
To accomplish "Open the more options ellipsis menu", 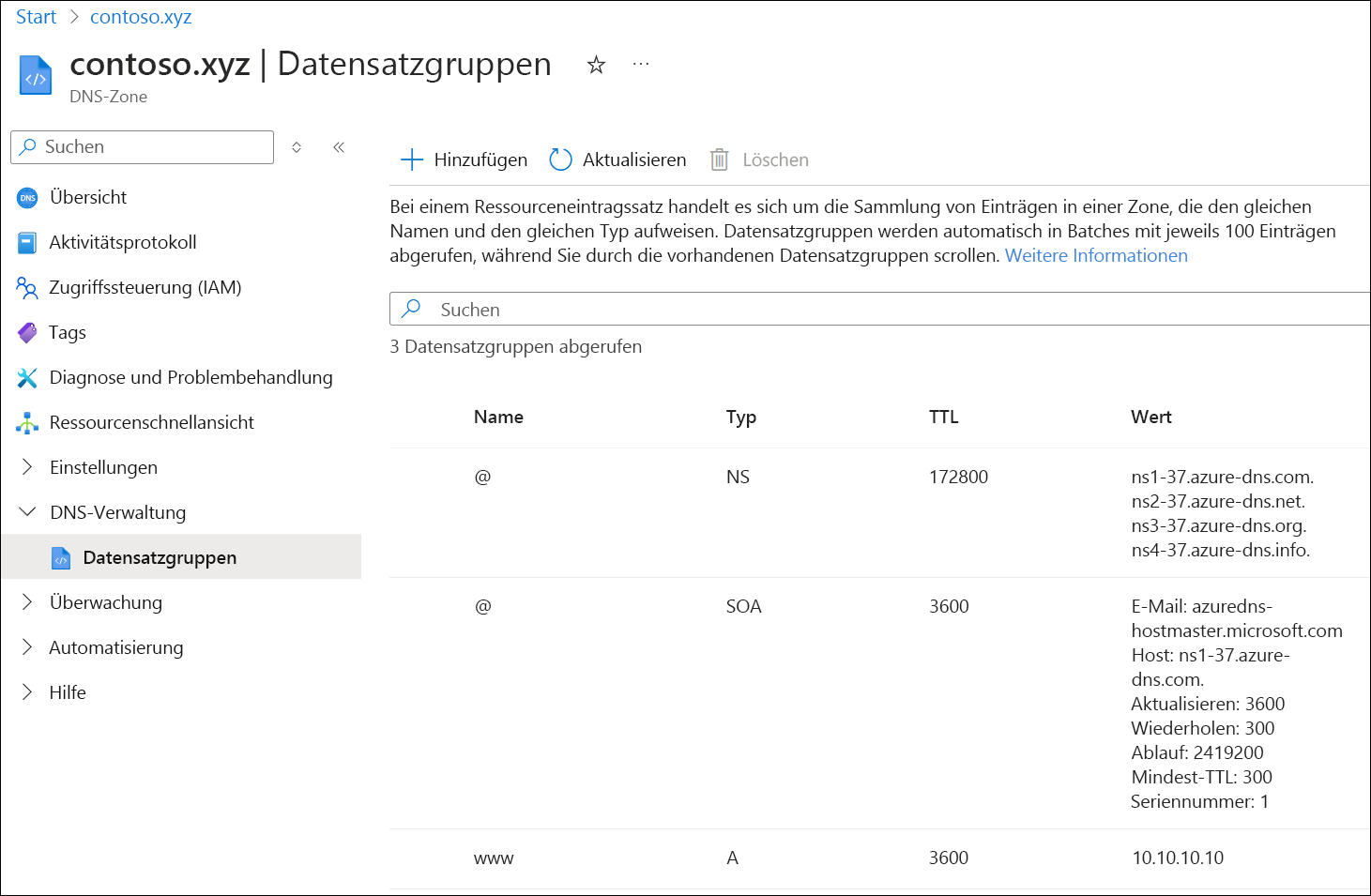I will 641,64.
